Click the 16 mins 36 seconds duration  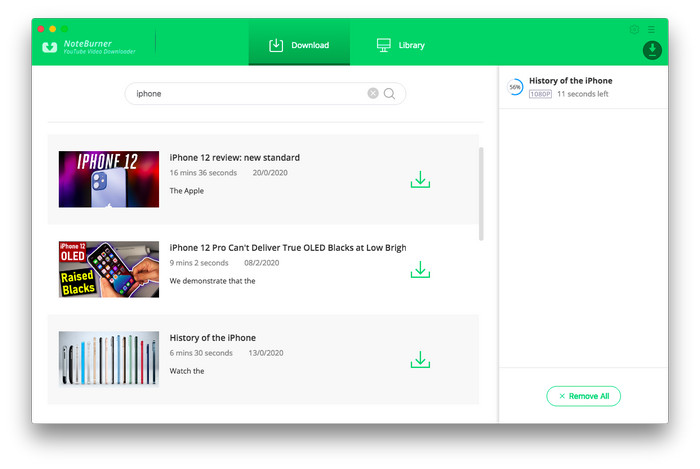coord(203,173)
